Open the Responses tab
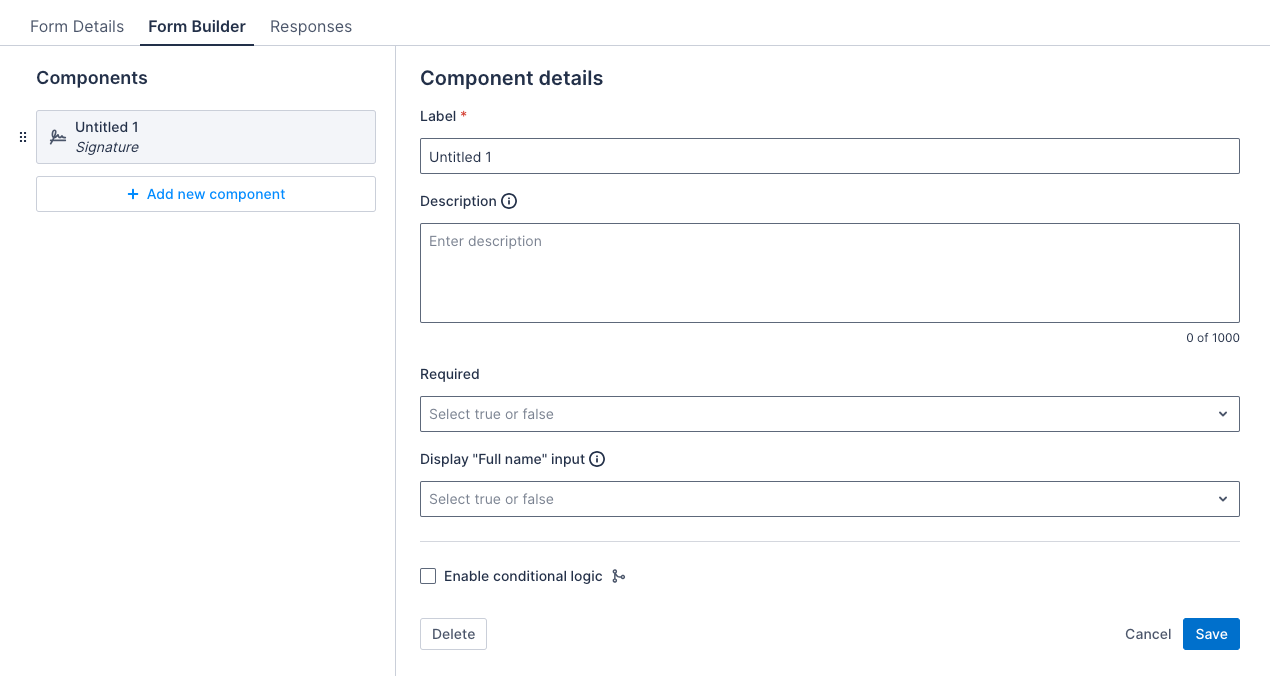The height and width of the screenshot is (676, 1270). 311,26
